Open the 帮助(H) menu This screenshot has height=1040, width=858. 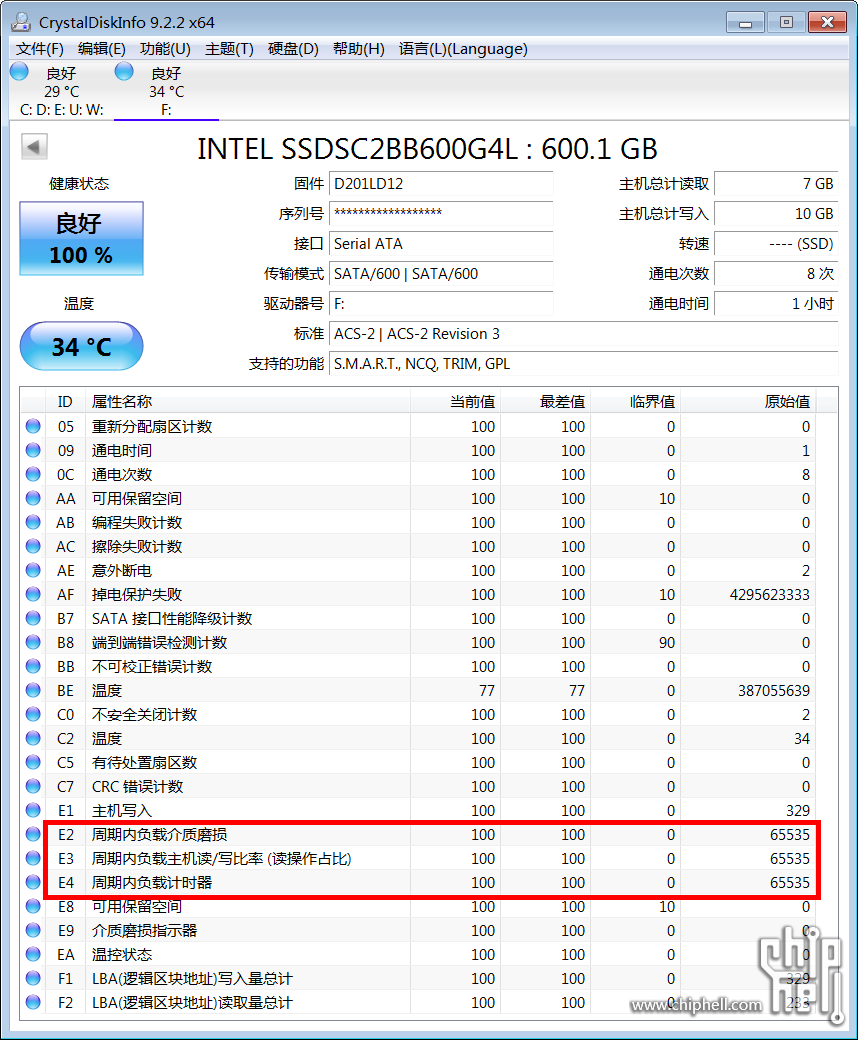(359, 49)
